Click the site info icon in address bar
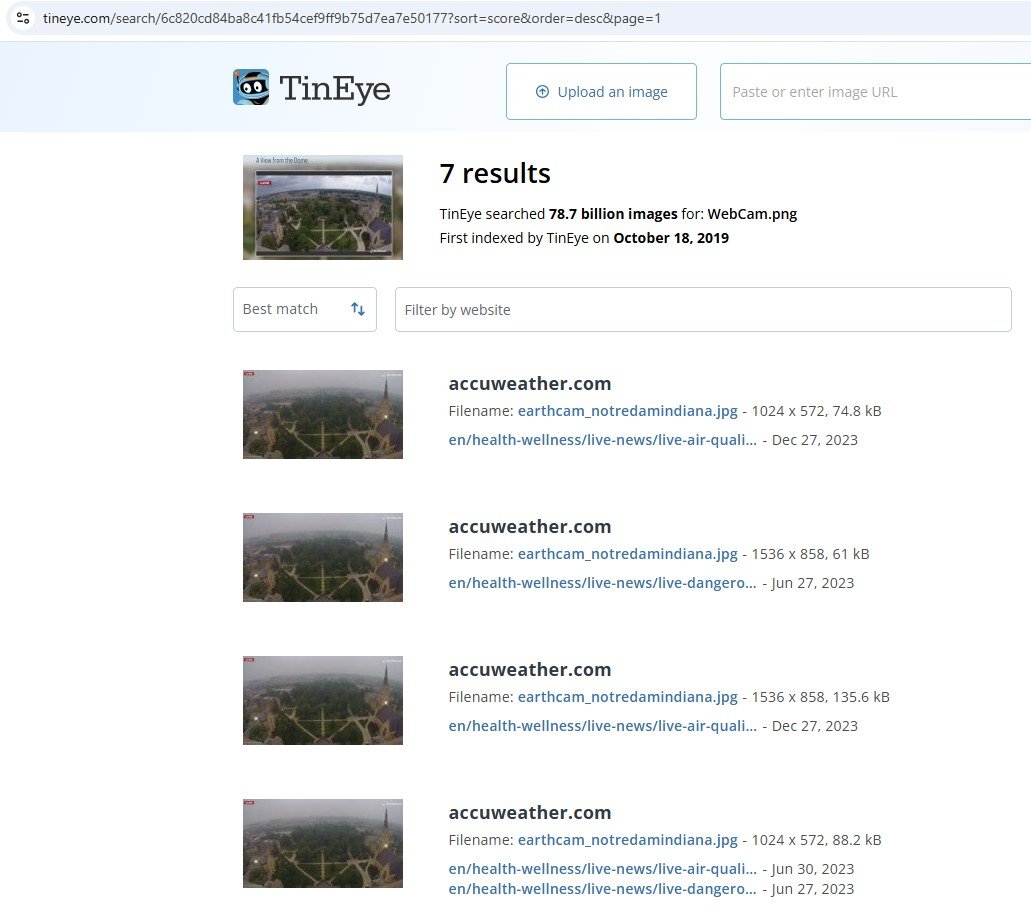Image resolution: width=1031 pixels, height=912 pixels. click(23, 19)
